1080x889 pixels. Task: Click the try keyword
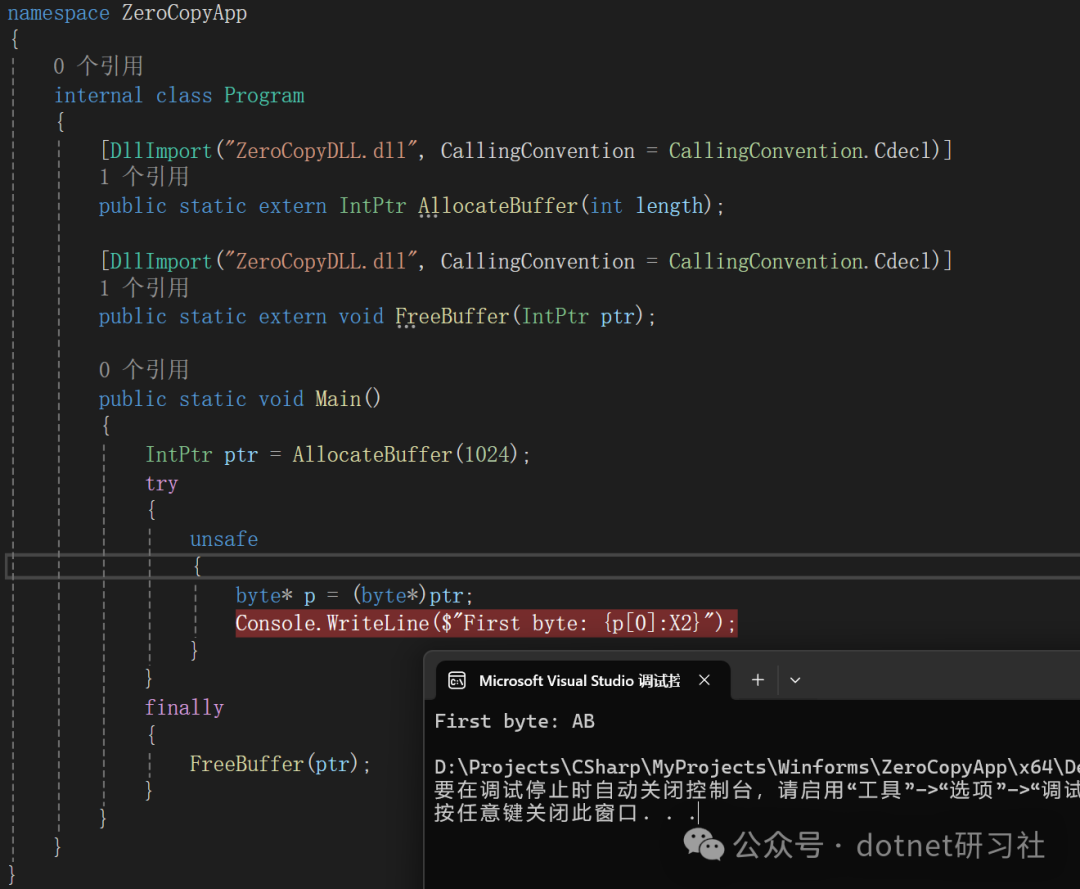(x=161, y=483)
